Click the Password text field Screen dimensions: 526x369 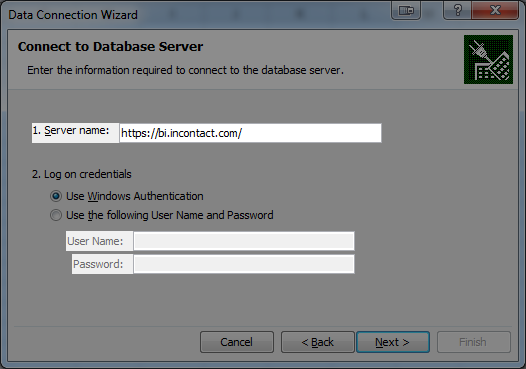click(x=244, y=264)
